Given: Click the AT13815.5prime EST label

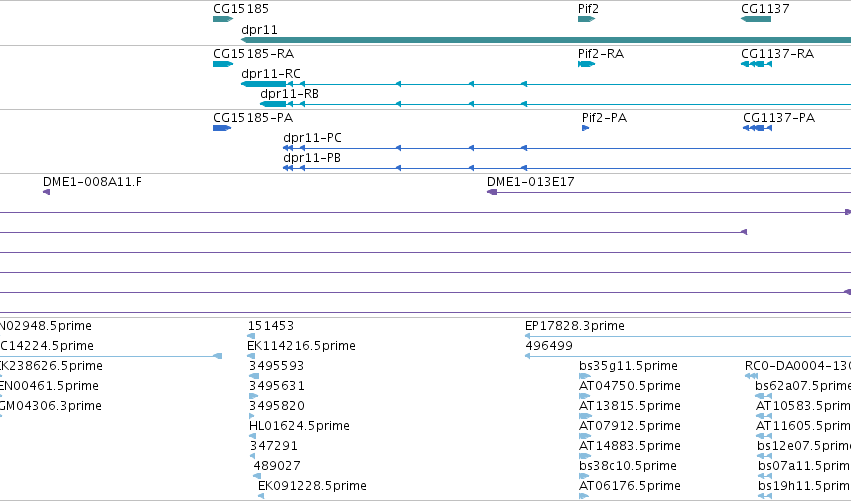Looking at the screenshot, I should click(630, 406).
